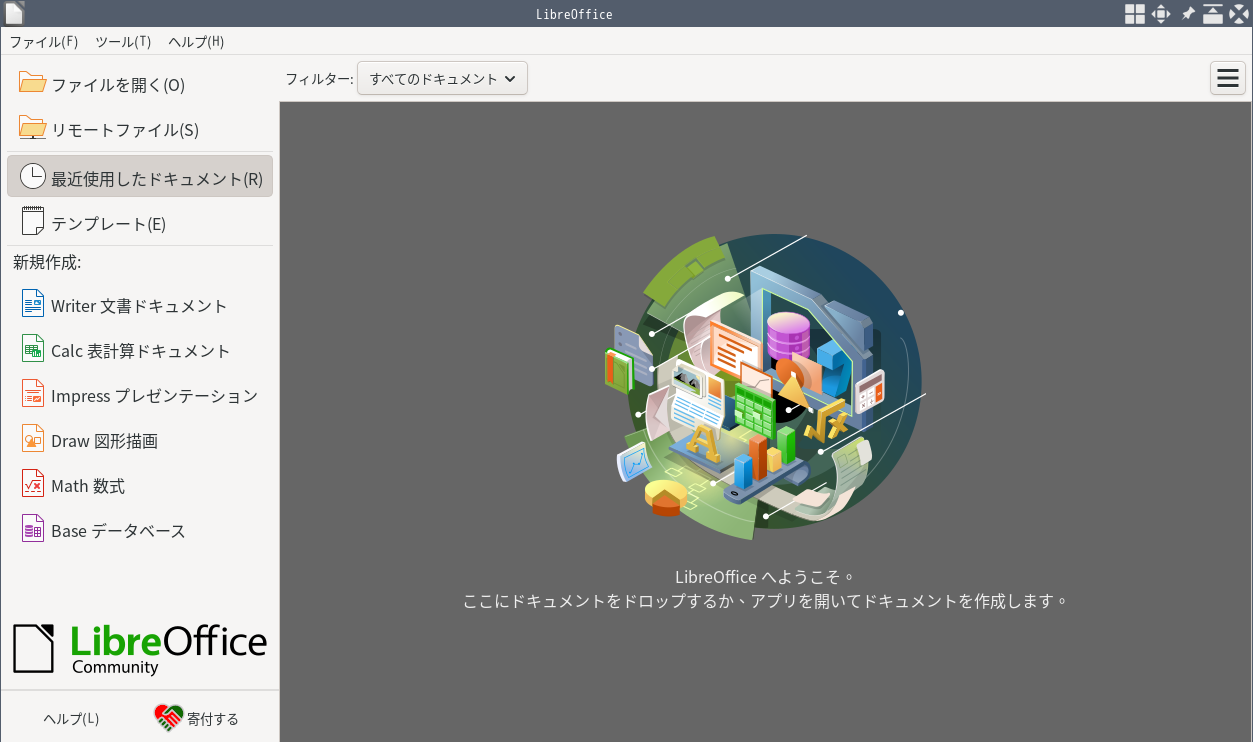Viewport: 1253px width, 742px height.
Task: Click the LibreOffice Community logo
Action: click(x=139, y=647)
